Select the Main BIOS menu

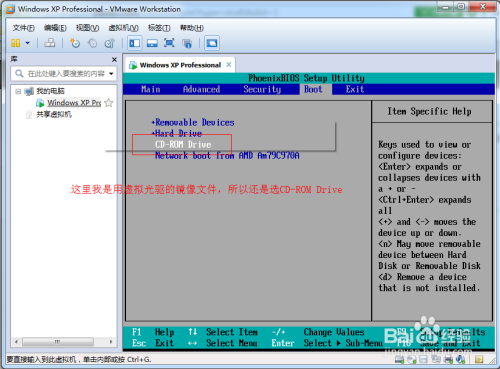click(x=151, y=89)
